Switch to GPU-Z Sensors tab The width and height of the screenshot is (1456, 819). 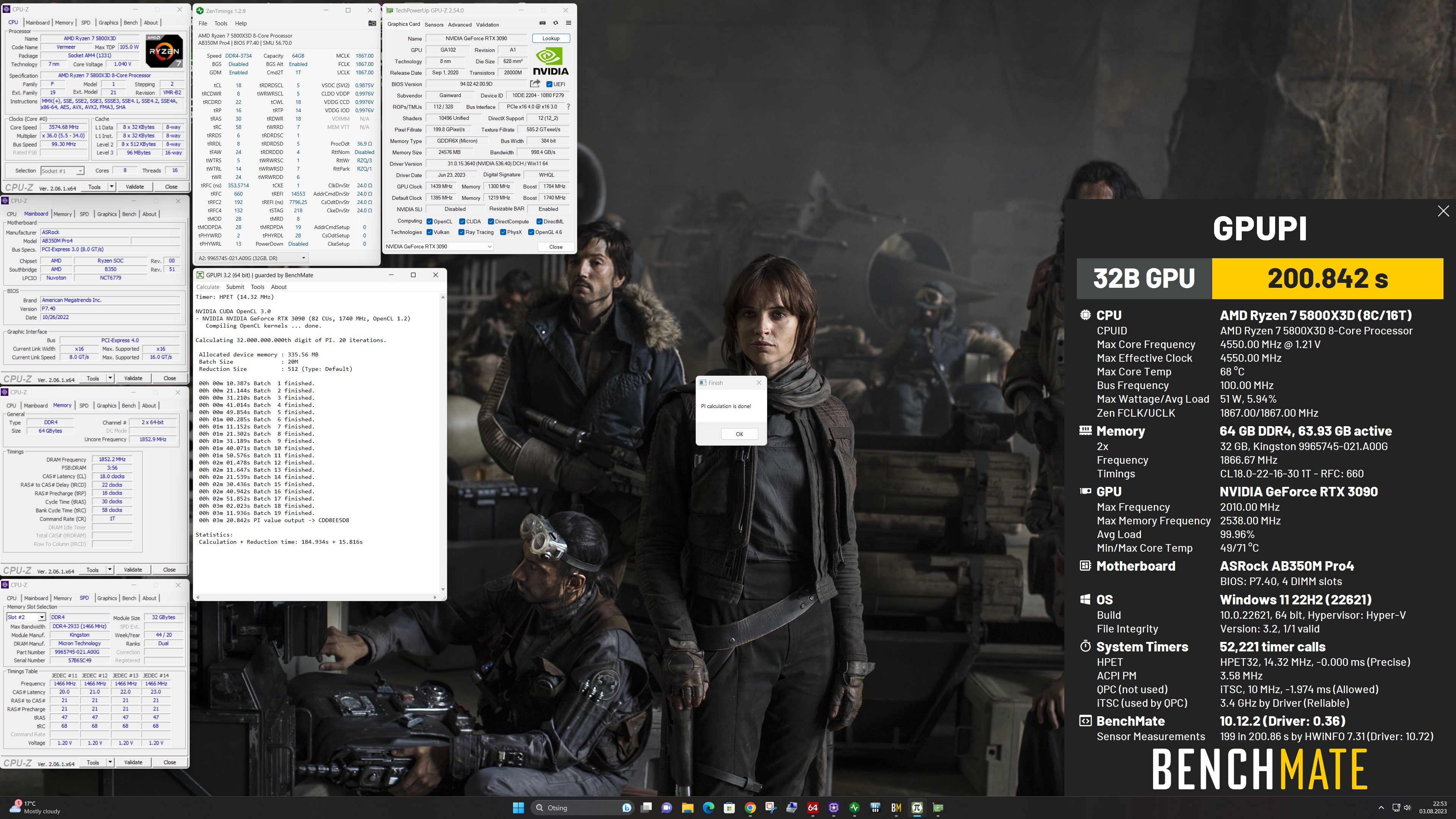[x=433, y=24]
